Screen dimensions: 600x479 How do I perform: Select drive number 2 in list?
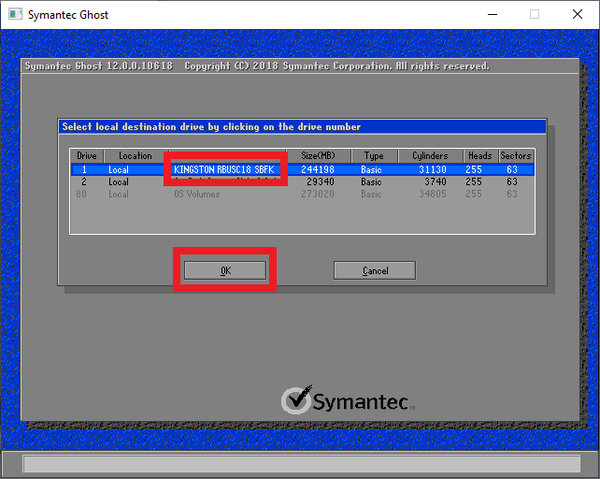tap(84, 182)
